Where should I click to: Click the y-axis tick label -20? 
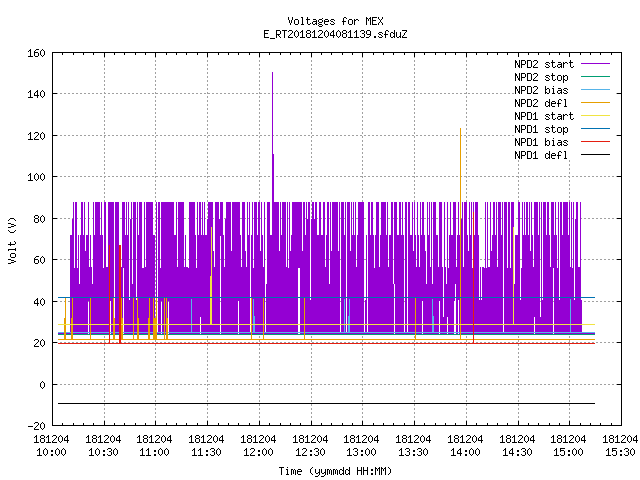36,426
